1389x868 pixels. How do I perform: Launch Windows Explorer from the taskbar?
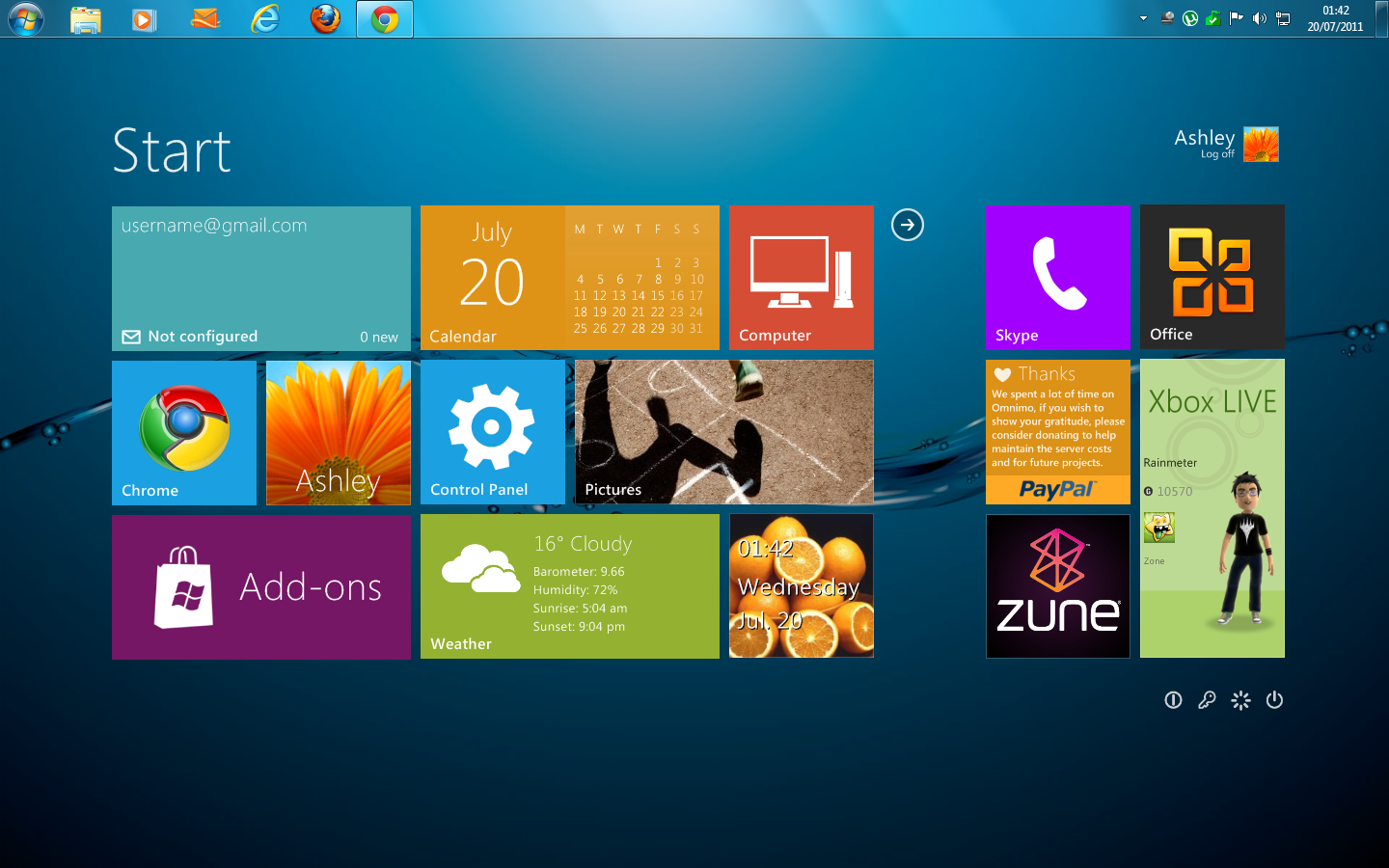[x=86, y=18]
